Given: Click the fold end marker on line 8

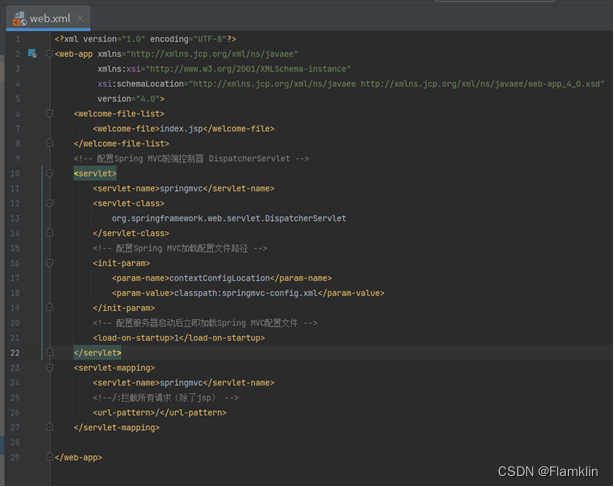Looking at the screenshot, I should [49, 143].
